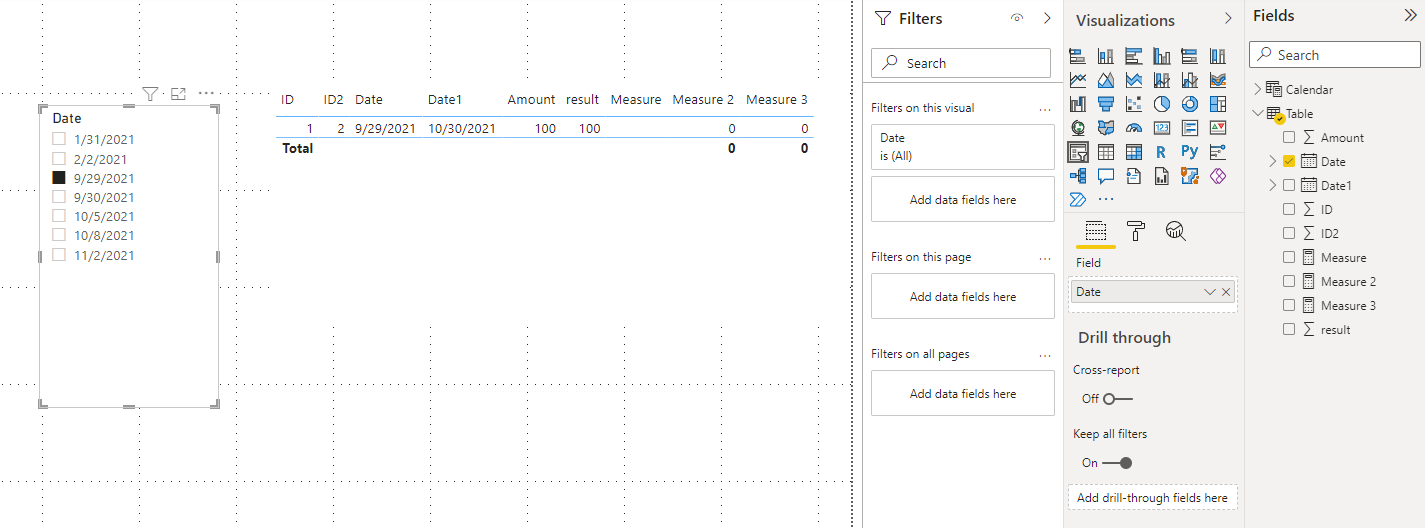Viewport: 1425px width, 528px height.
Task: Select the Clustered column chart visual
Action: point(1162,56)
